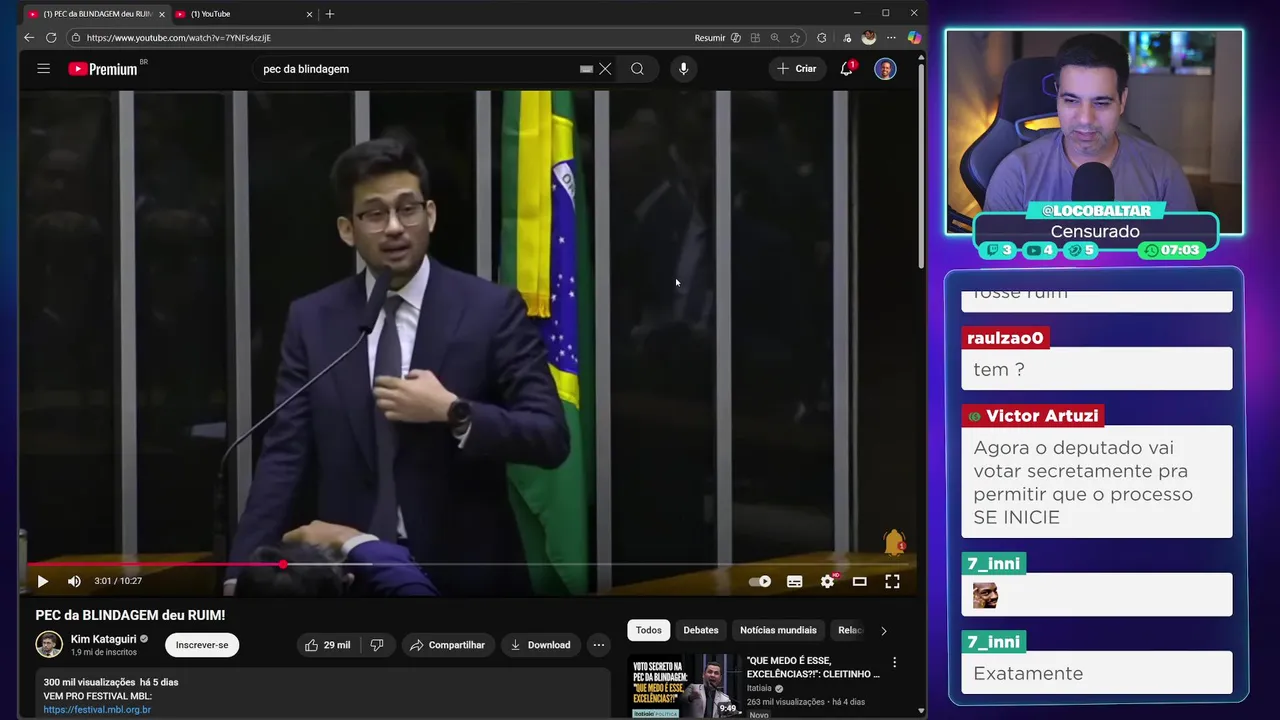Run search with the magnifier button

pyautogui.click(x=637, y=69)
